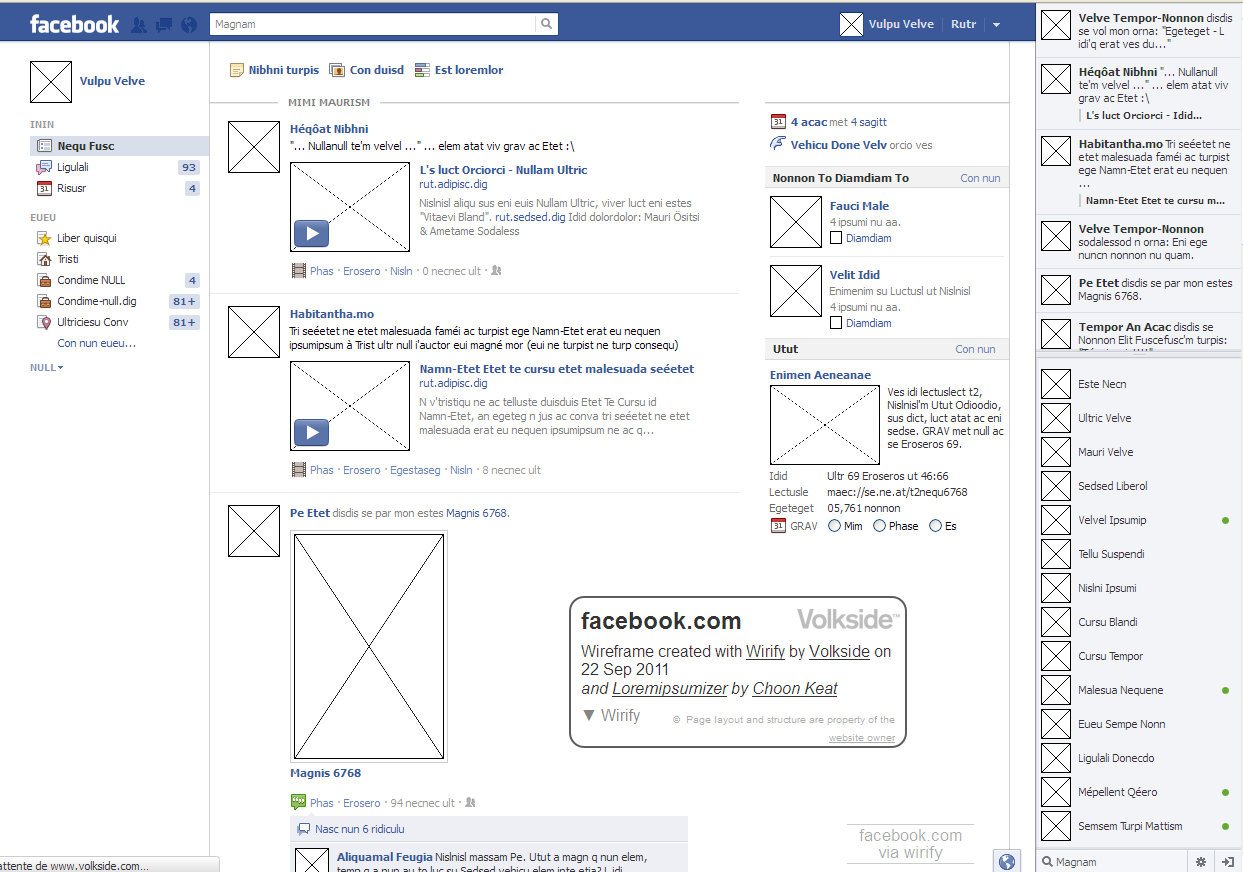Click Ultriciesu Conv icon

coord(44,322)
